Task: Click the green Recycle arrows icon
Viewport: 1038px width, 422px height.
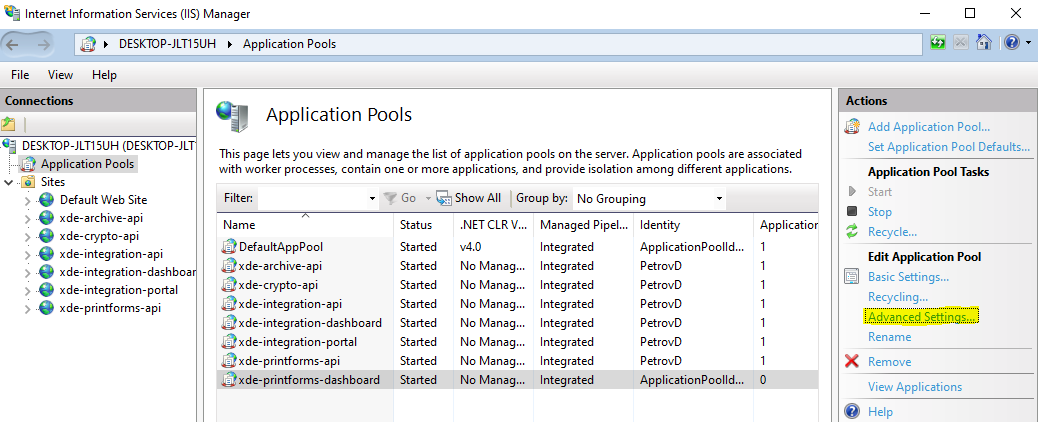Action: click(853, 232)
